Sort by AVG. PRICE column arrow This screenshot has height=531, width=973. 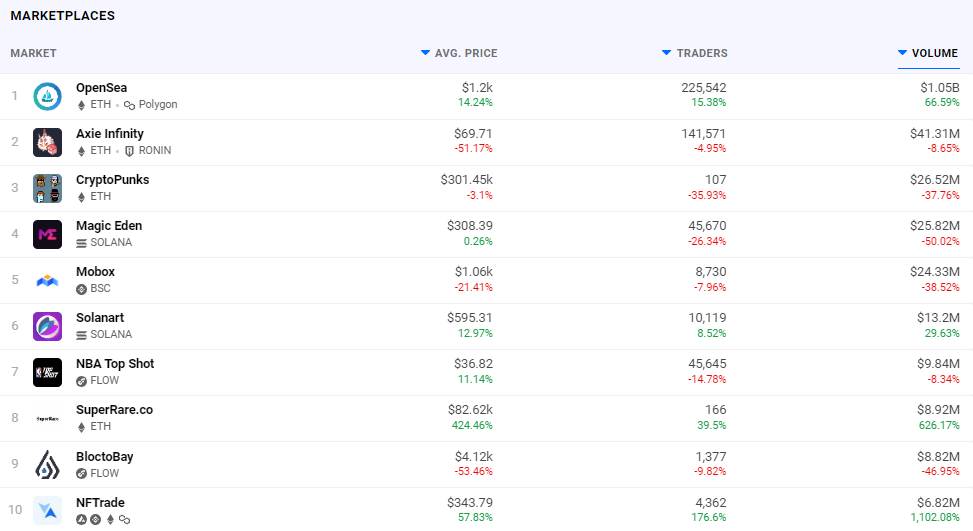(425, 53)
